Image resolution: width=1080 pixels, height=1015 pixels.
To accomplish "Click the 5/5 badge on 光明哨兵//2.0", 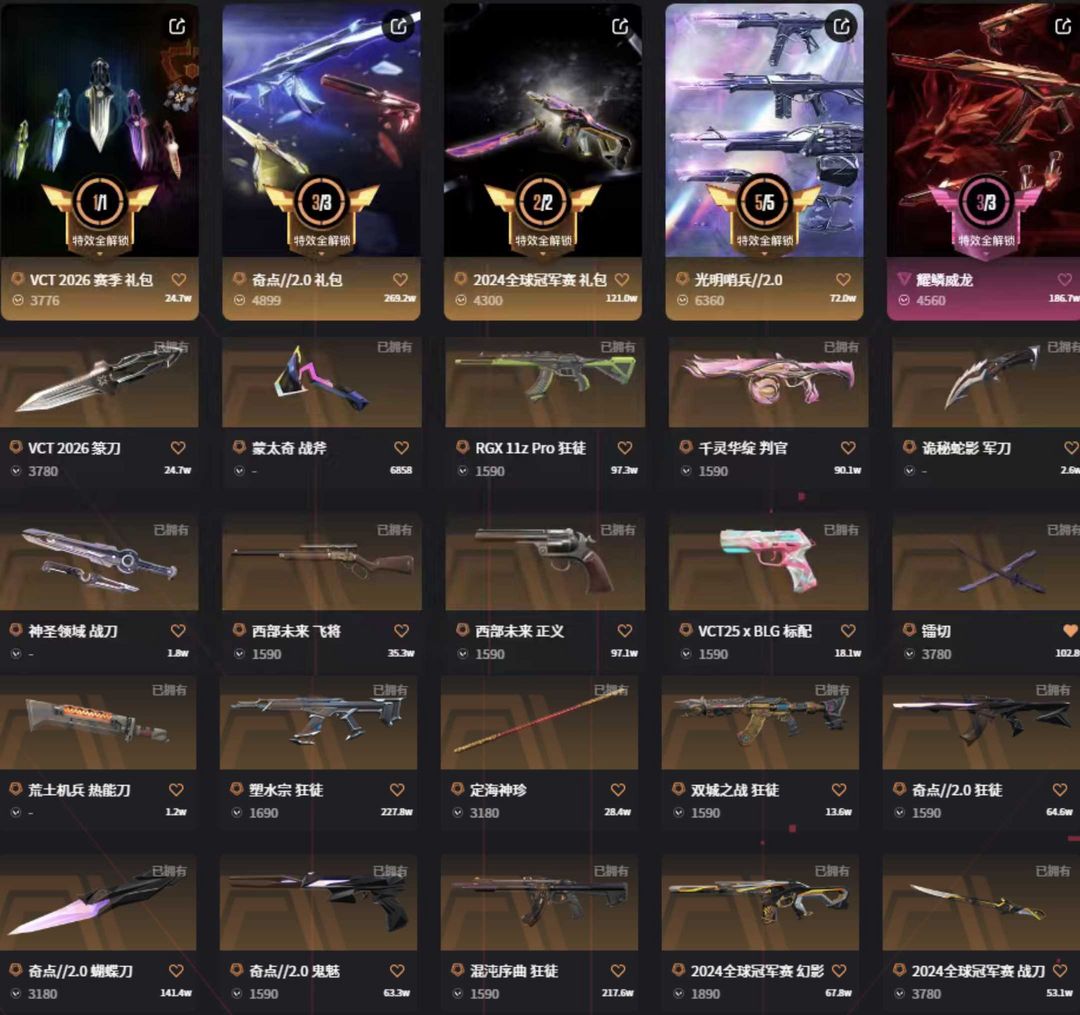I will pyautogui.click(x=765, y=202).
